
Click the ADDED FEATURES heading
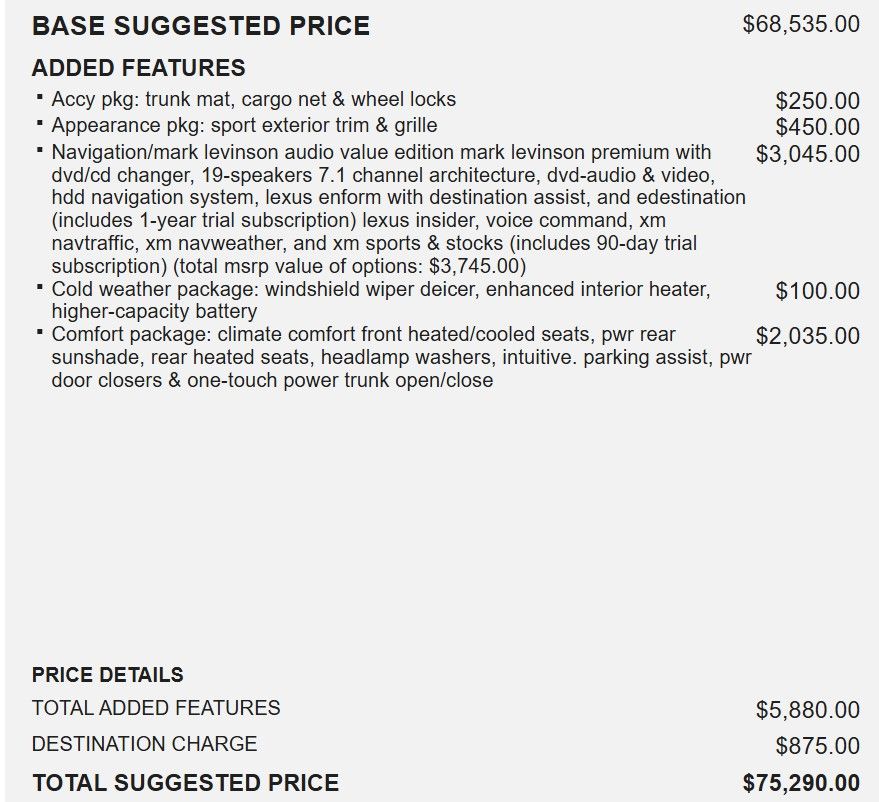click(138, 68)
